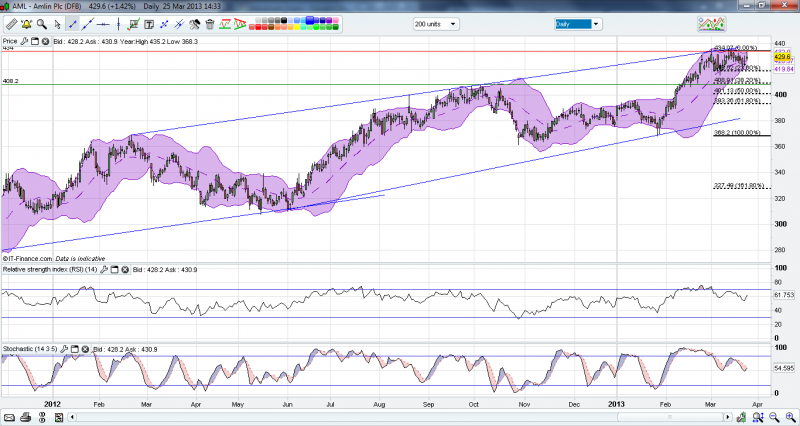The height and width of the screenshot is (426, 800).
Task: Select the extended trend line tool
Action: click(x=88, y=24)
